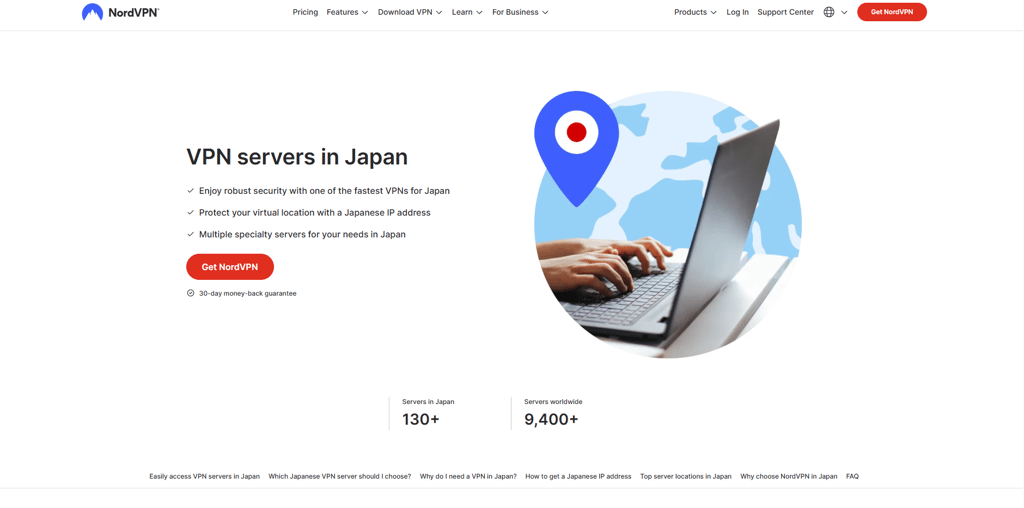Screen dimensions: 1024x508
Task: Click the 'Servers in Japan' label
Action: tap(428, 402)
